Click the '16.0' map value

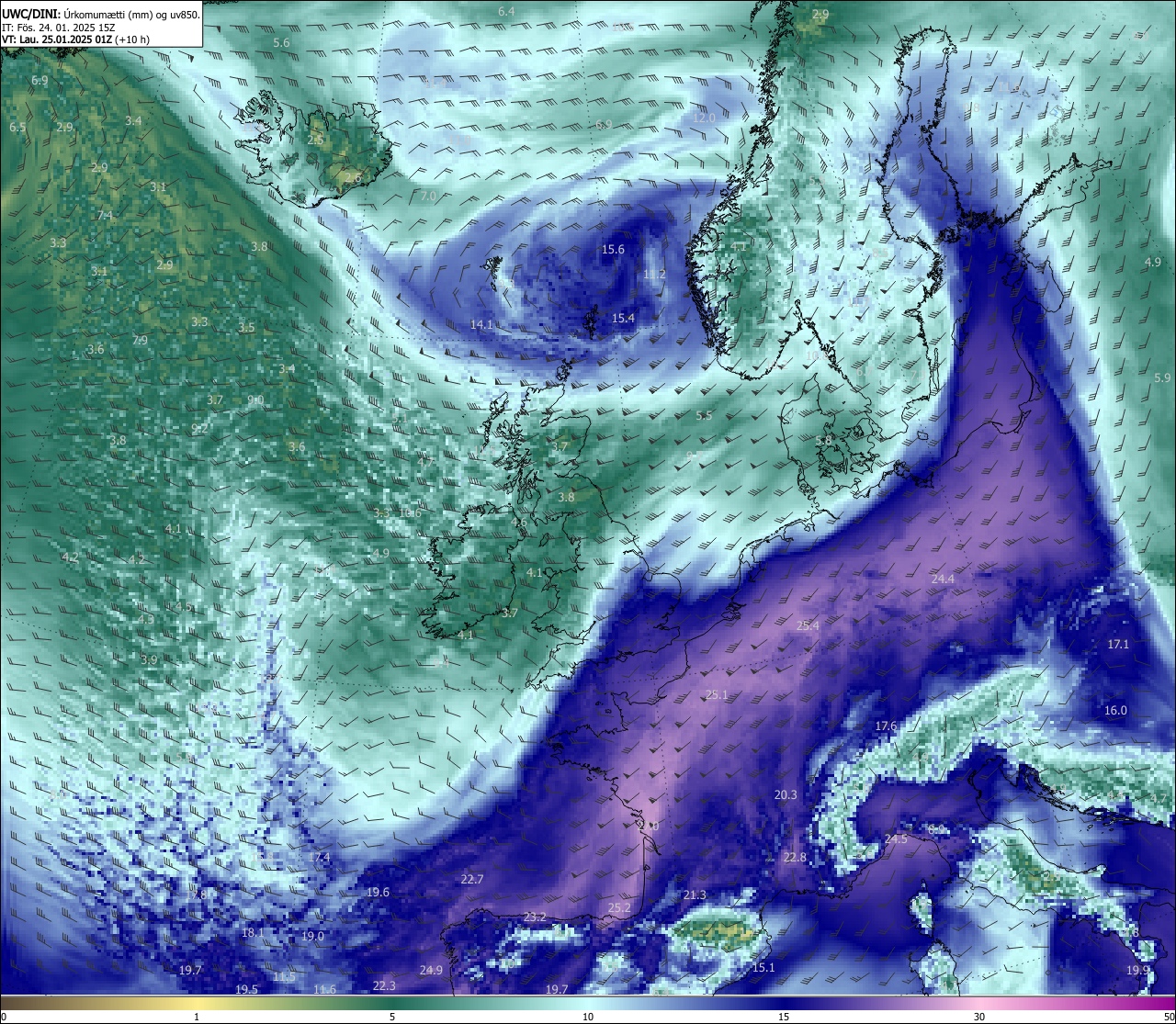1115,711
